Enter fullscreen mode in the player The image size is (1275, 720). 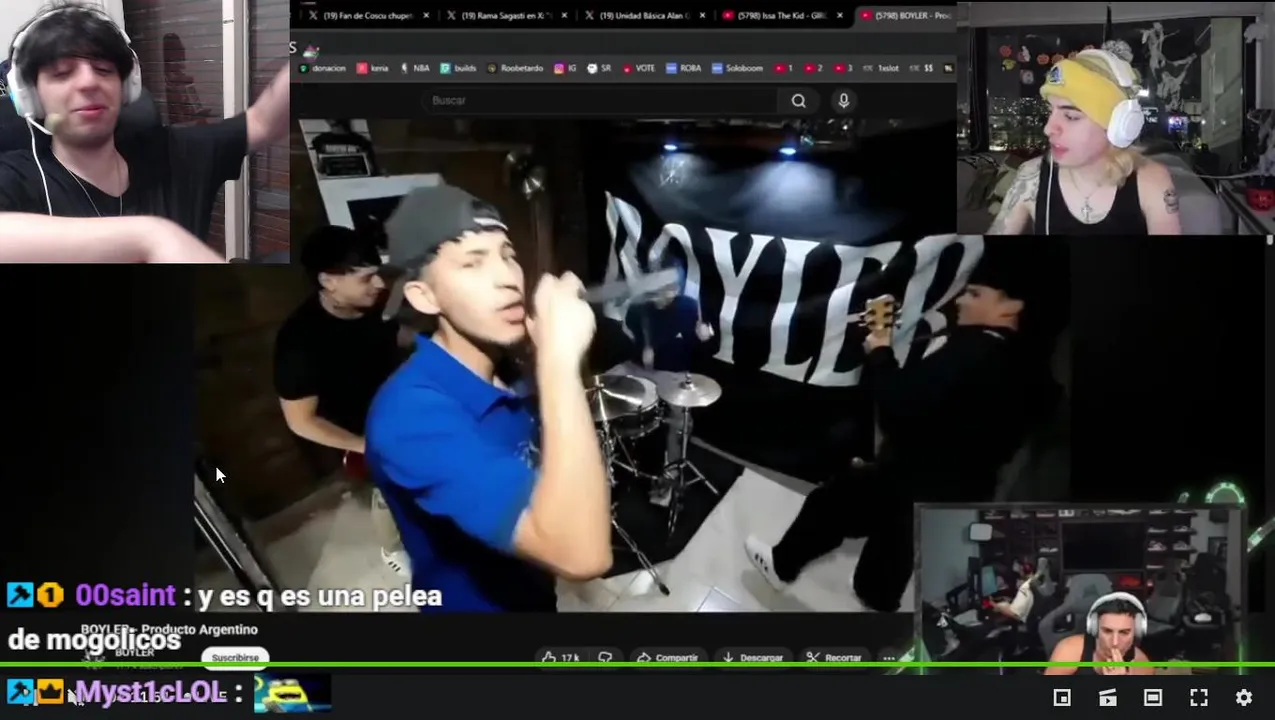coord(1199,698)
